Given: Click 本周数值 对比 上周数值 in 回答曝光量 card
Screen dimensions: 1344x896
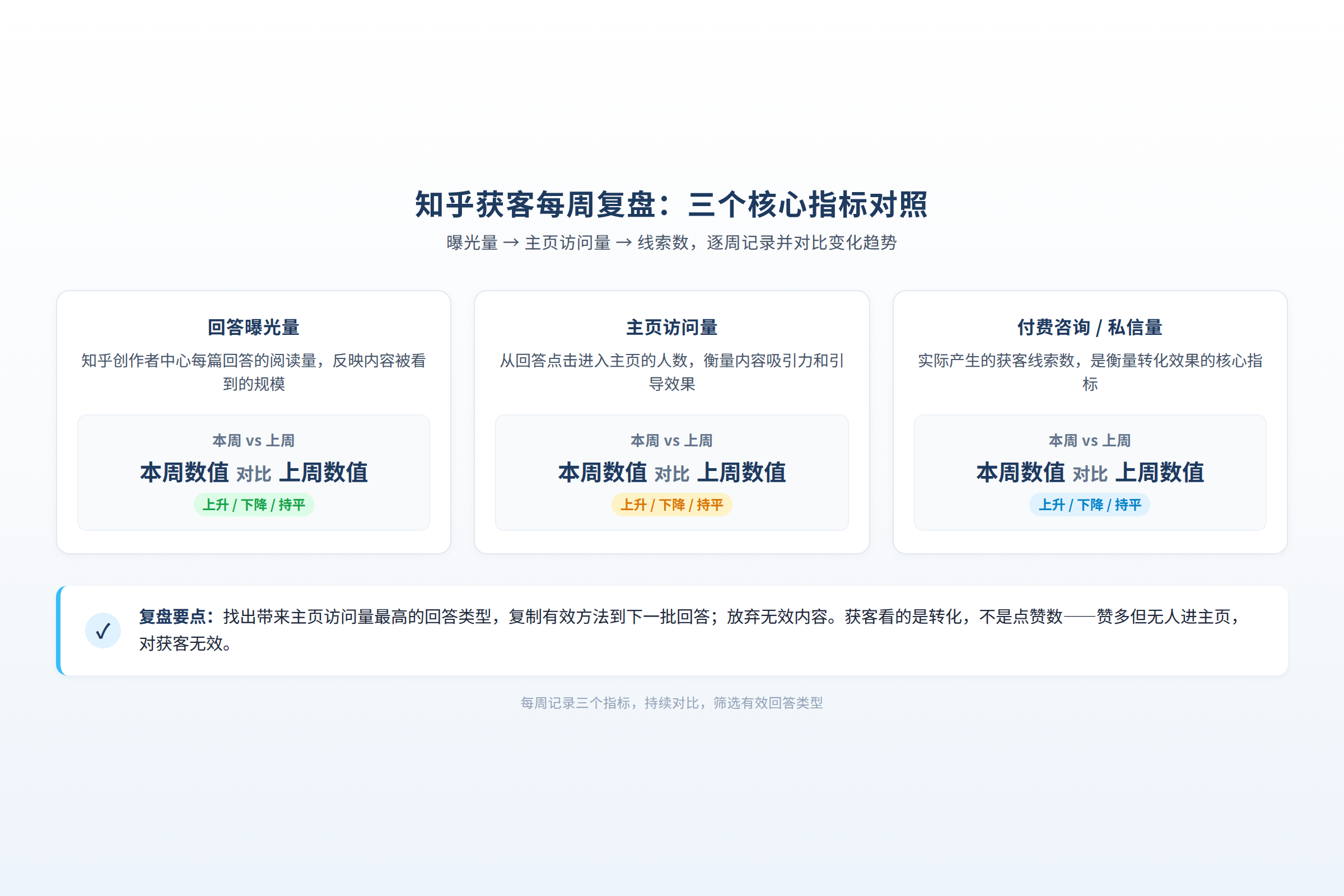Looking at the screenshot, I should point(254,473).
